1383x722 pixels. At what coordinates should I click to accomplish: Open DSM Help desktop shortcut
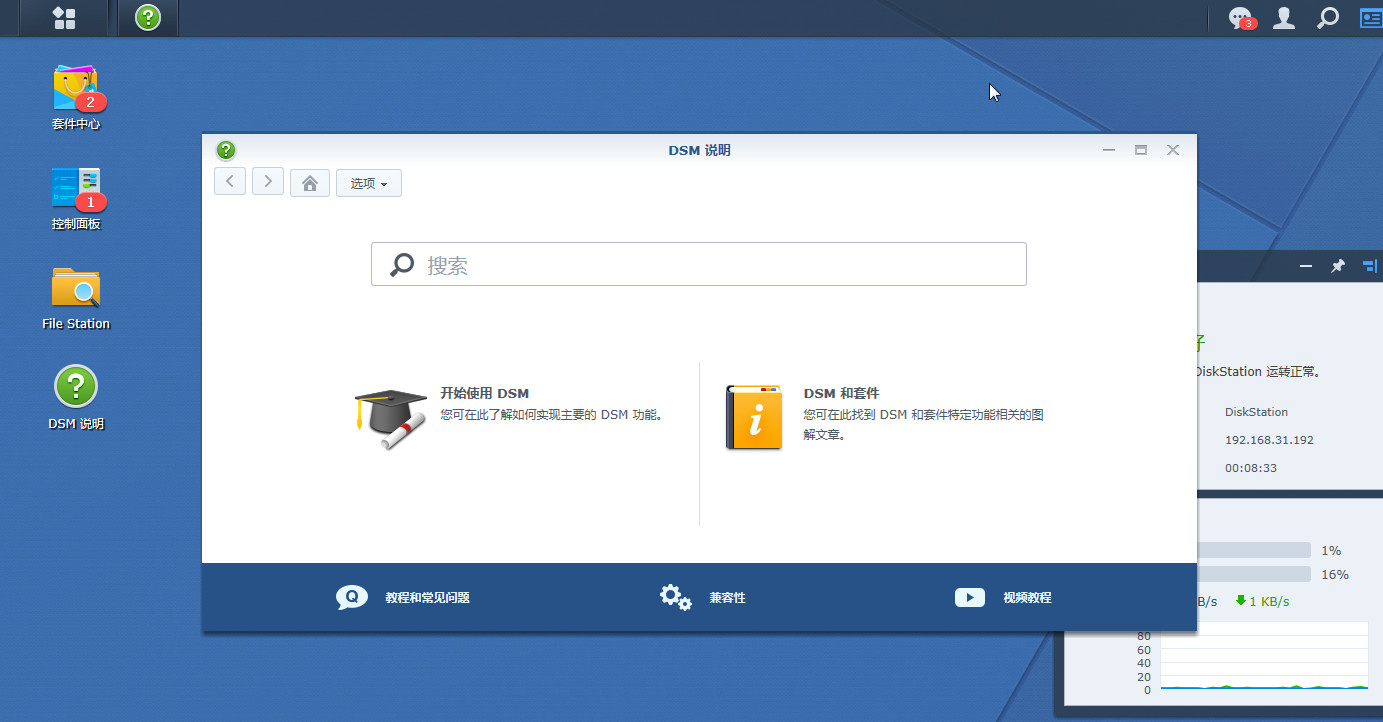pyautogui.click(x=76, y=389)
